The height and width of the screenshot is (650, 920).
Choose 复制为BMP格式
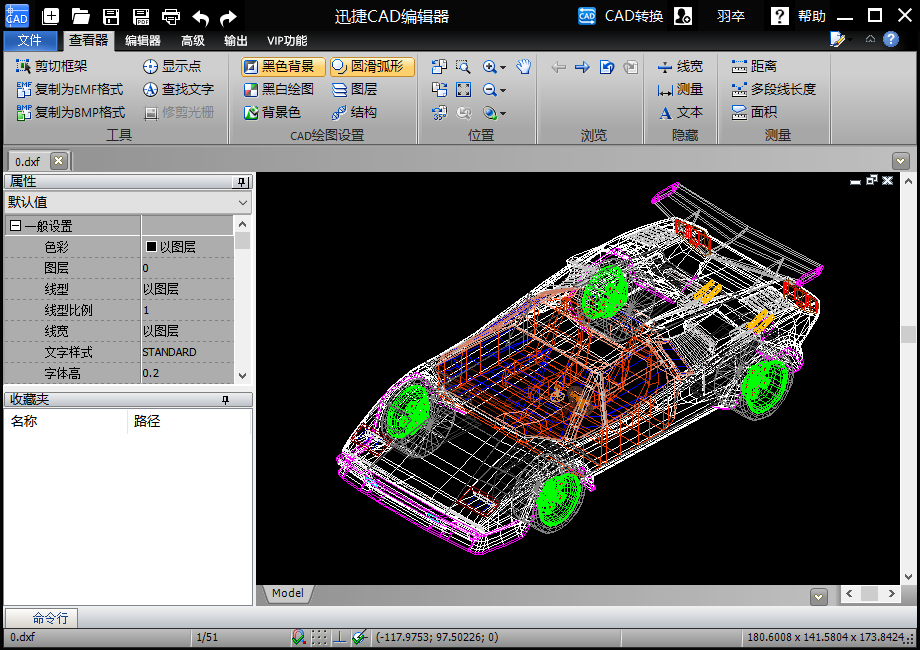(70, 112)
